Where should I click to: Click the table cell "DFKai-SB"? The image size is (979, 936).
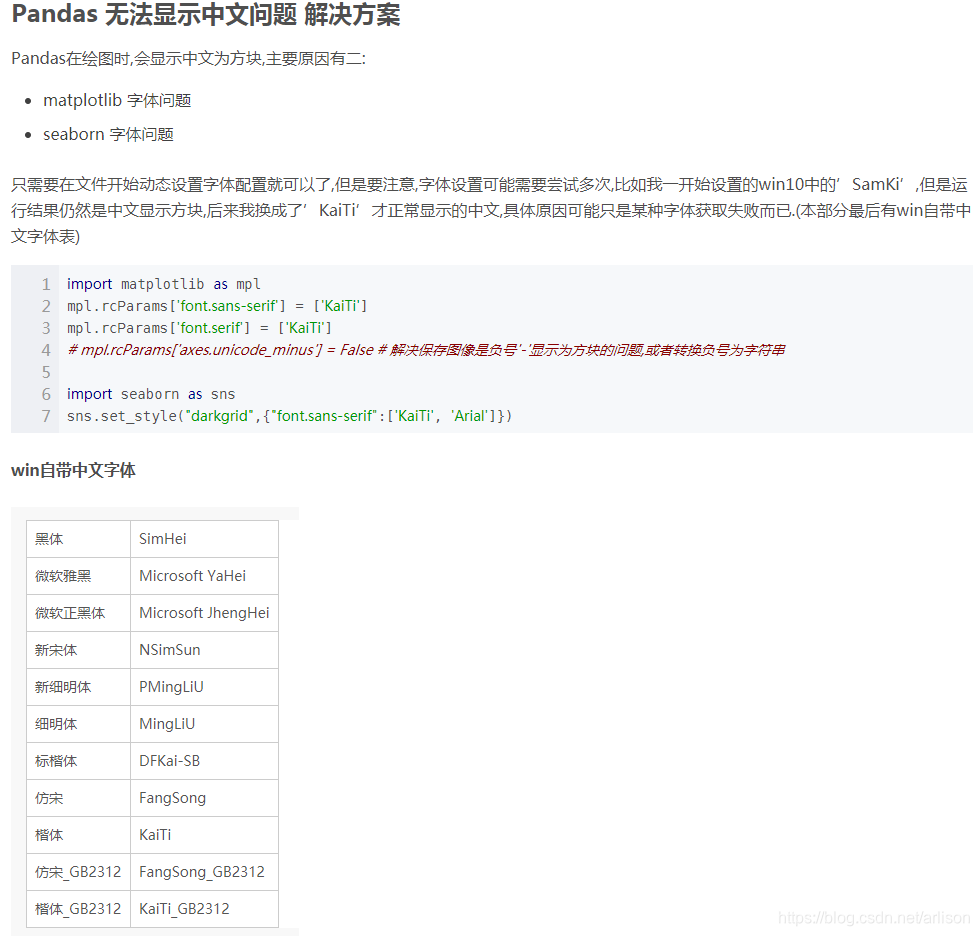[204, 761]
